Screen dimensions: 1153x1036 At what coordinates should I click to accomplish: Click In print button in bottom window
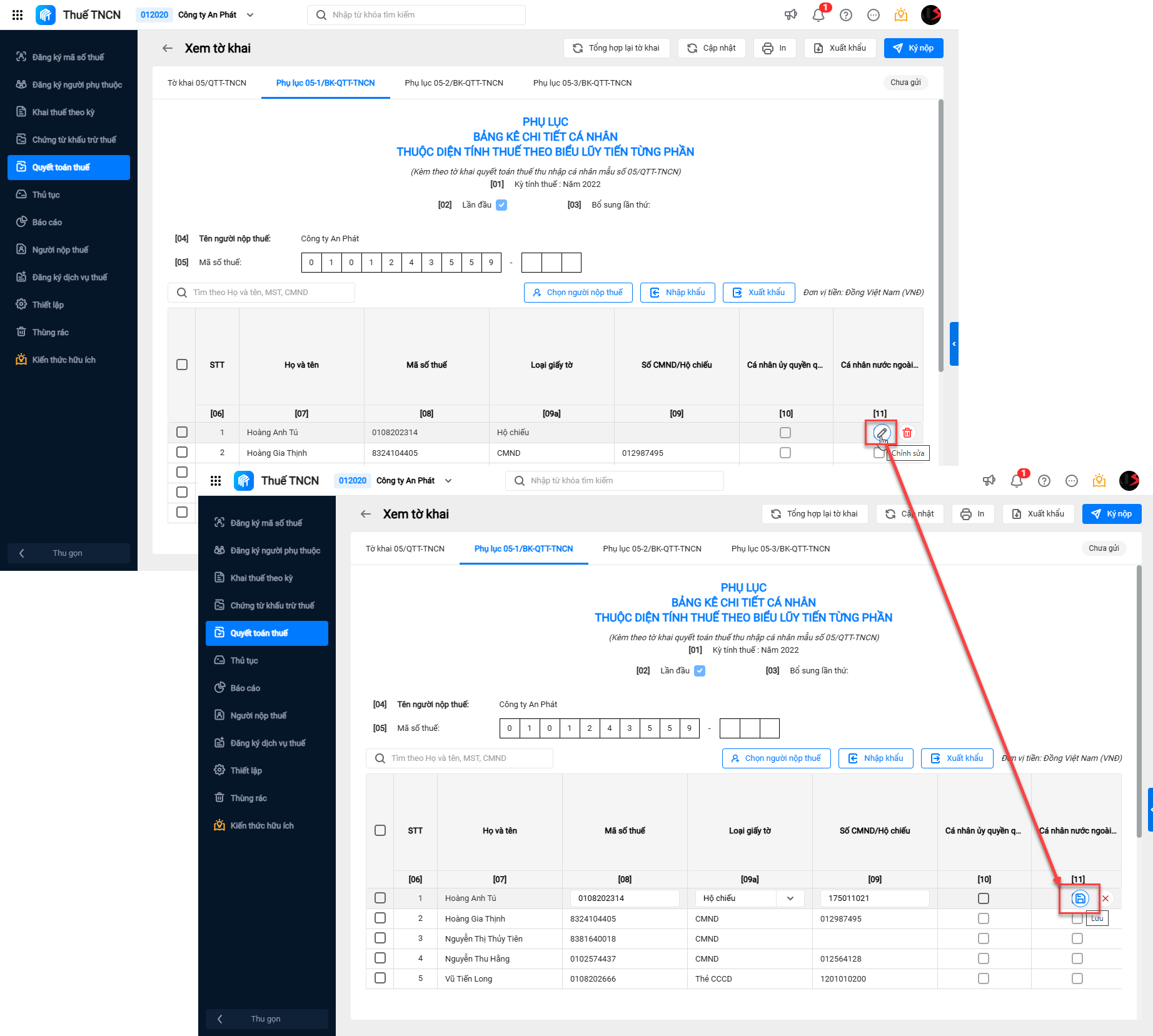(x=973, y=514)
